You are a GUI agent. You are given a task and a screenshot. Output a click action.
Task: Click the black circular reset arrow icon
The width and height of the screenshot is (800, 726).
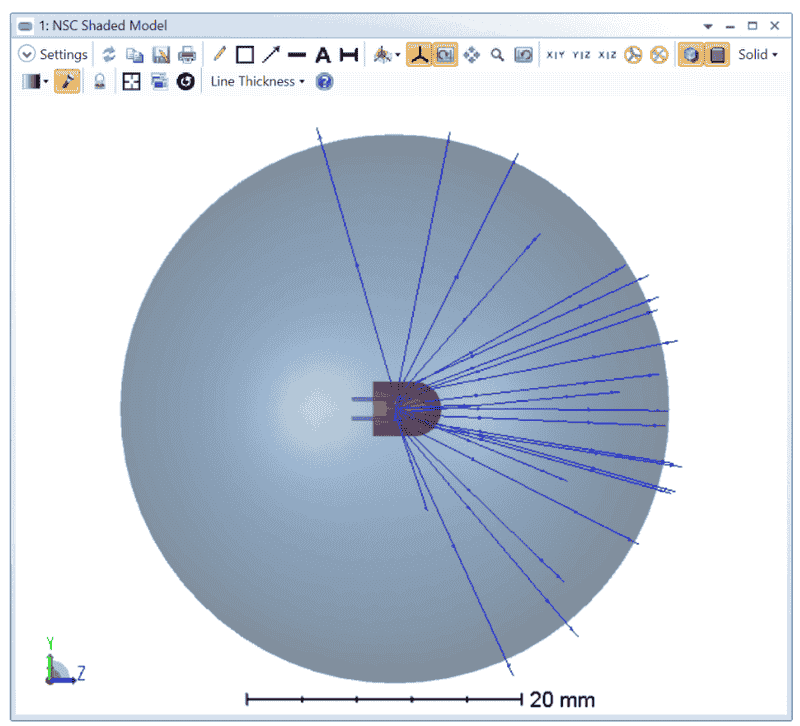[186, 82]
